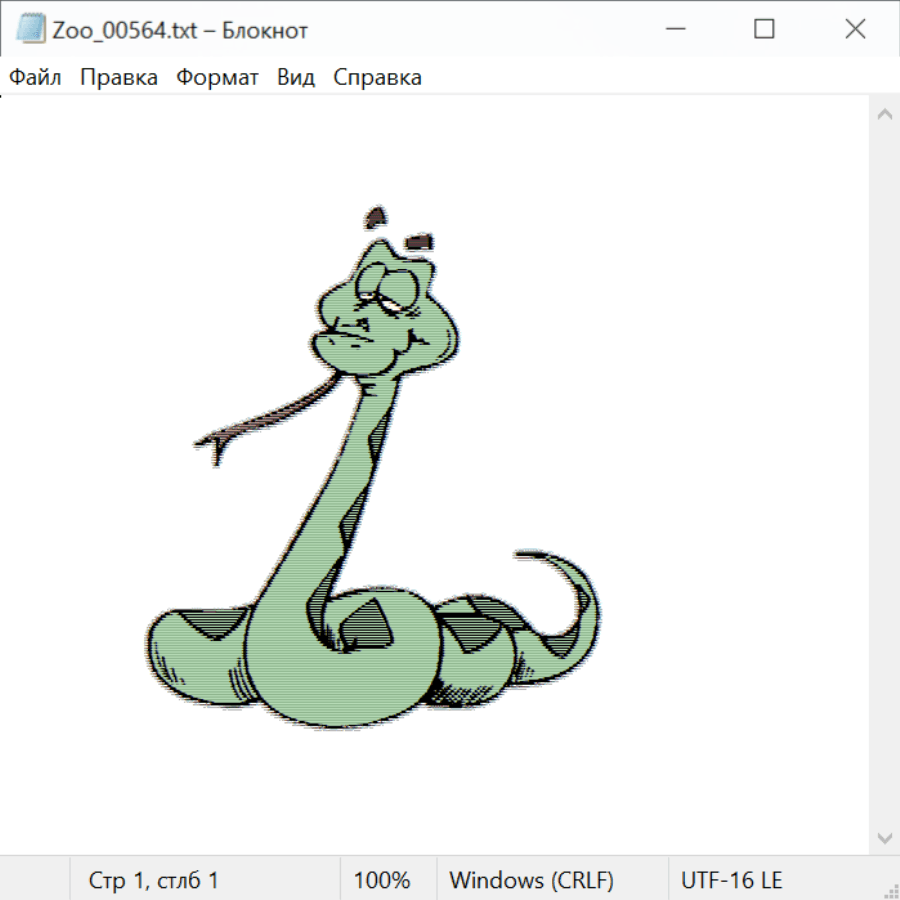Click the scroll down arrow
Screen dimensions: 900x900
(x=884, y=837)
